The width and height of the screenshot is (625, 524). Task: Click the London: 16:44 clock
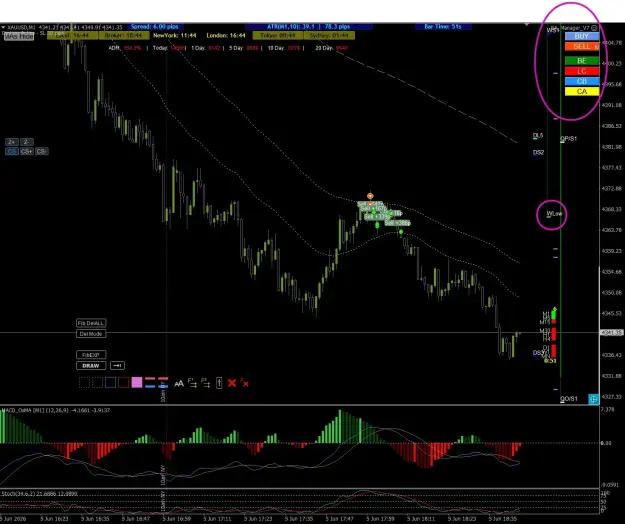pyautogui.click(x=226, y=36)
